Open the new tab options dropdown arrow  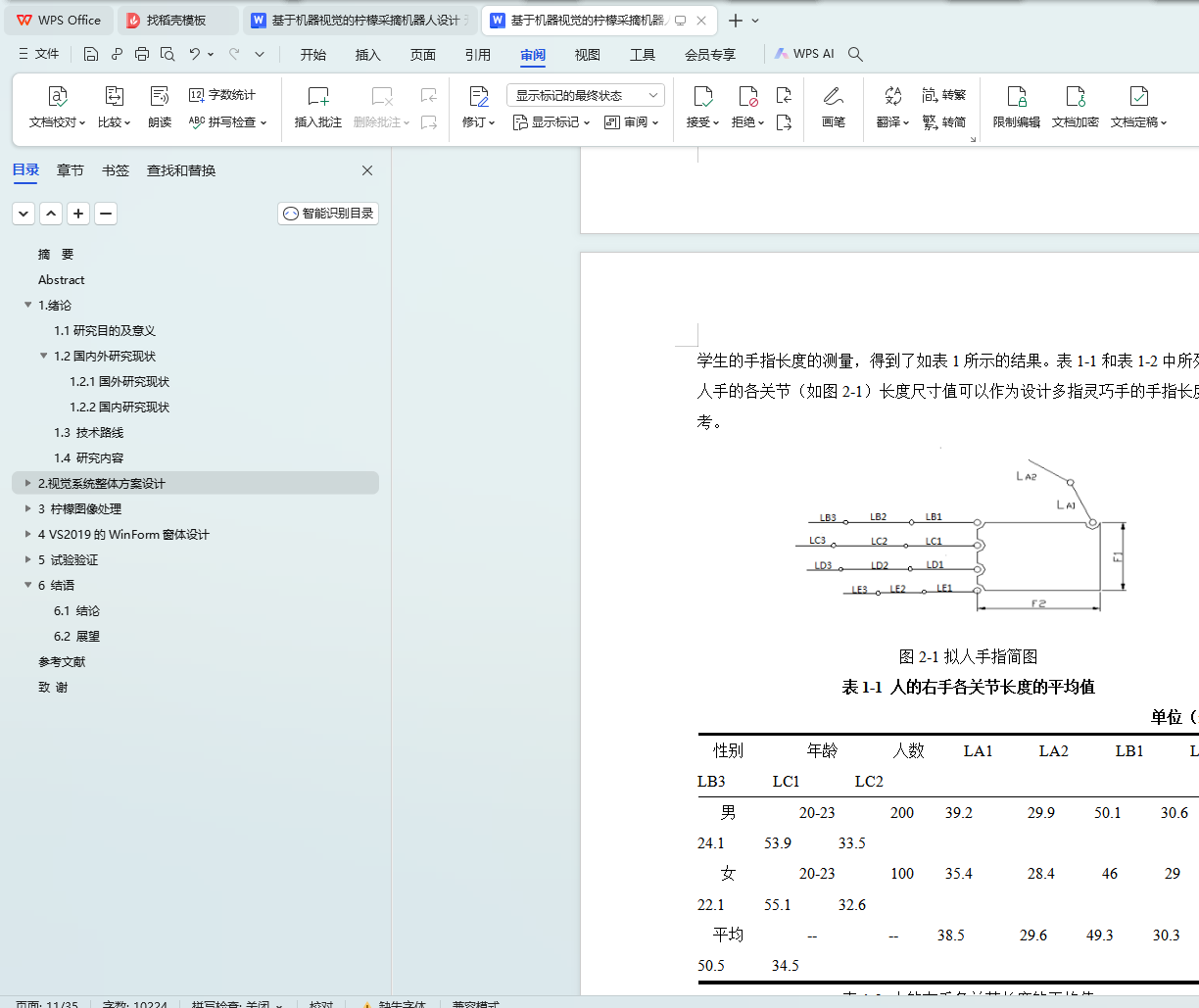point(755,21)
